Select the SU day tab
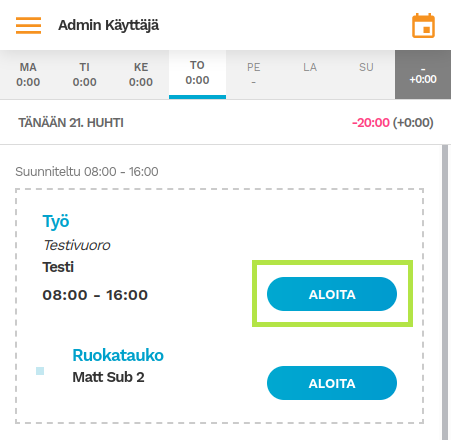Viewport: 451px width, 440px height. pyautogui.click(x=366, y=75)
